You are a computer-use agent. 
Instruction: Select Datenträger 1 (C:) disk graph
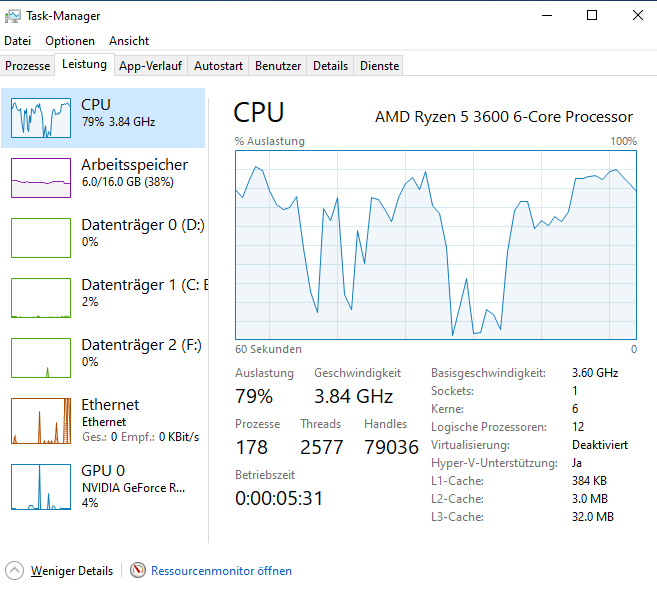[41, 298]
